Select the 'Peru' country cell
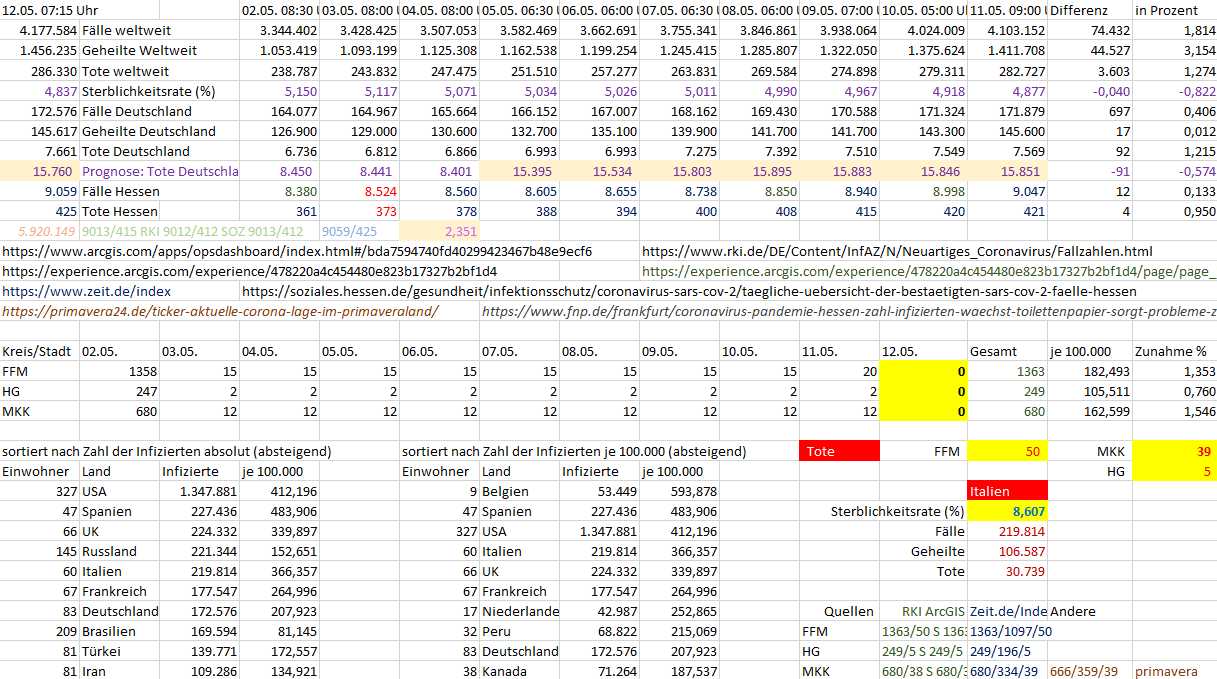The image size is (1217, 679). 495,631
